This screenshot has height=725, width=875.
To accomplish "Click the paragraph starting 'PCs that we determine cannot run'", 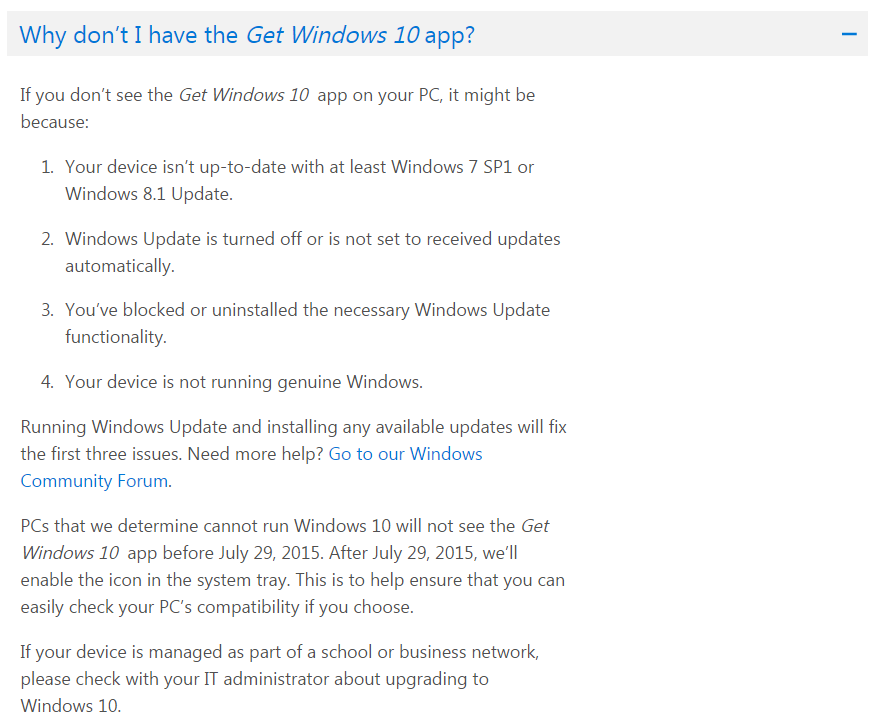I will 293,566.
